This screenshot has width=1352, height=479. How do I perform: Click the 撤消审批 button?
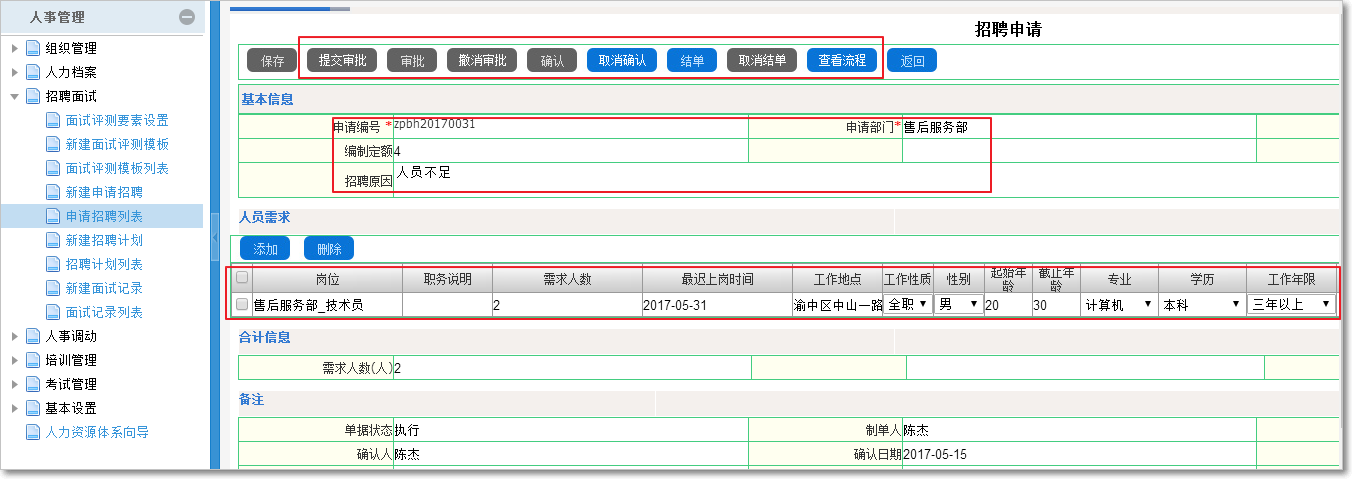tap(482, 60)
